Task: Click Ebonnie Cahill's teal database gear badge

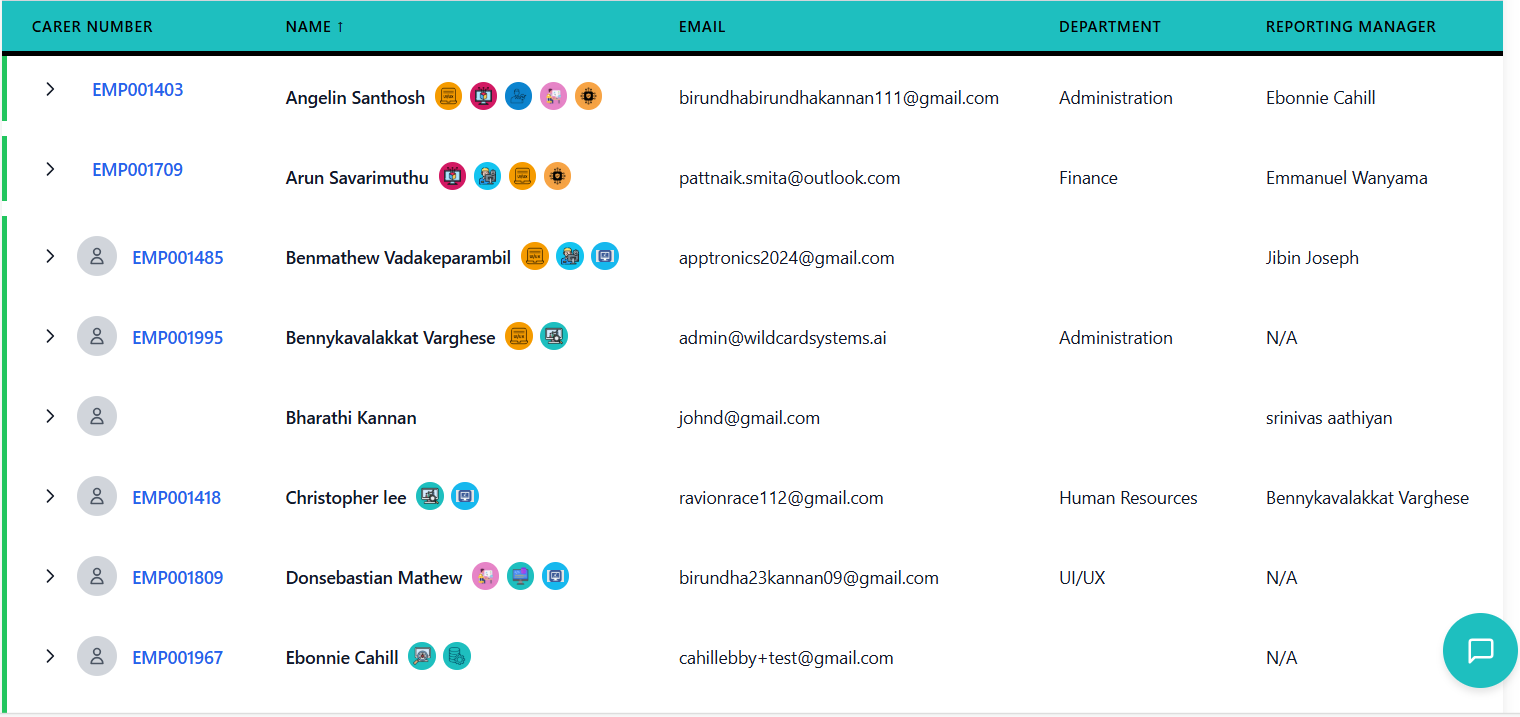Action: 457,657
